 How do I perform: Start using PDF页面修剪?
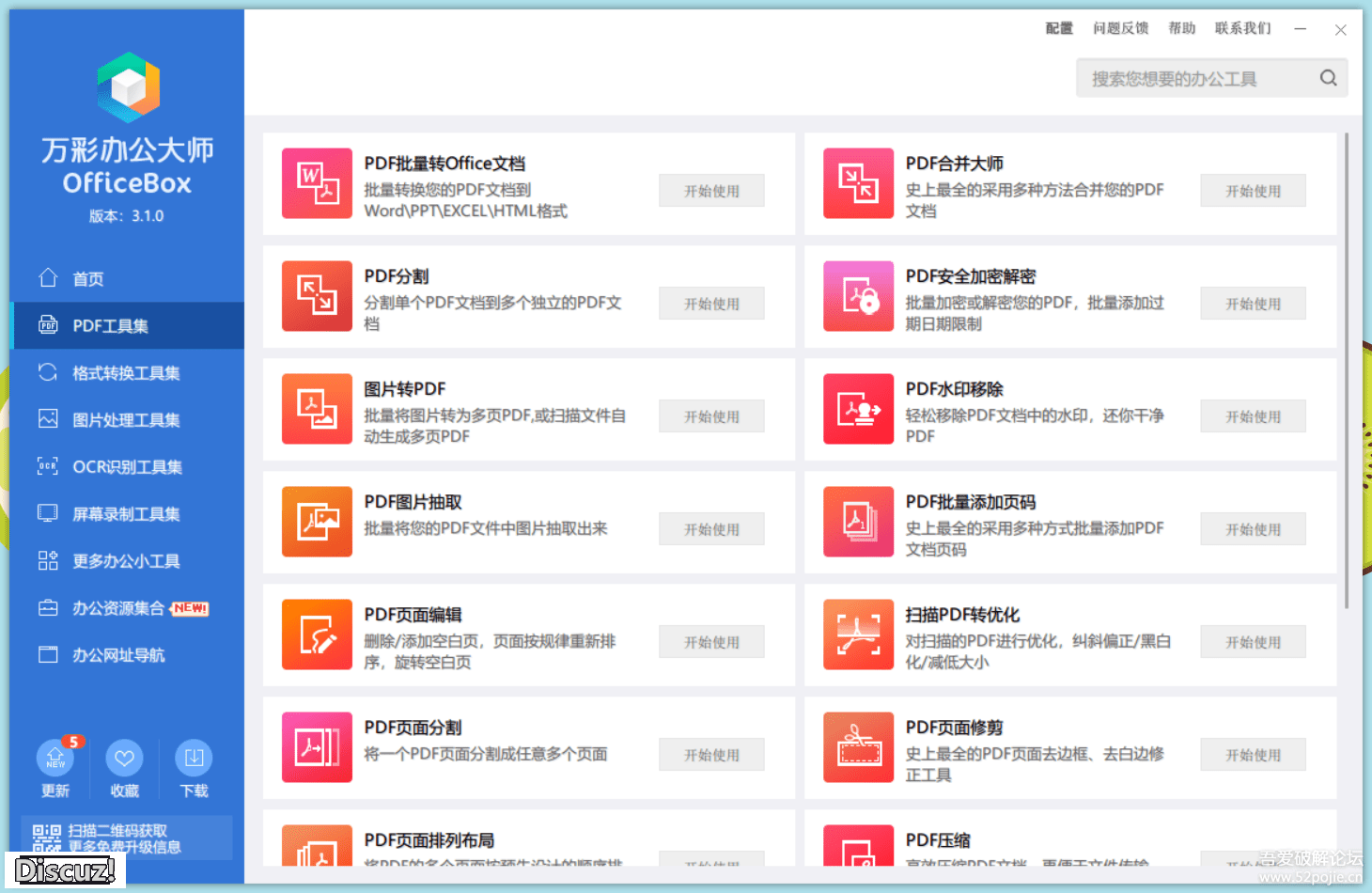click(x=1253, y=755)
